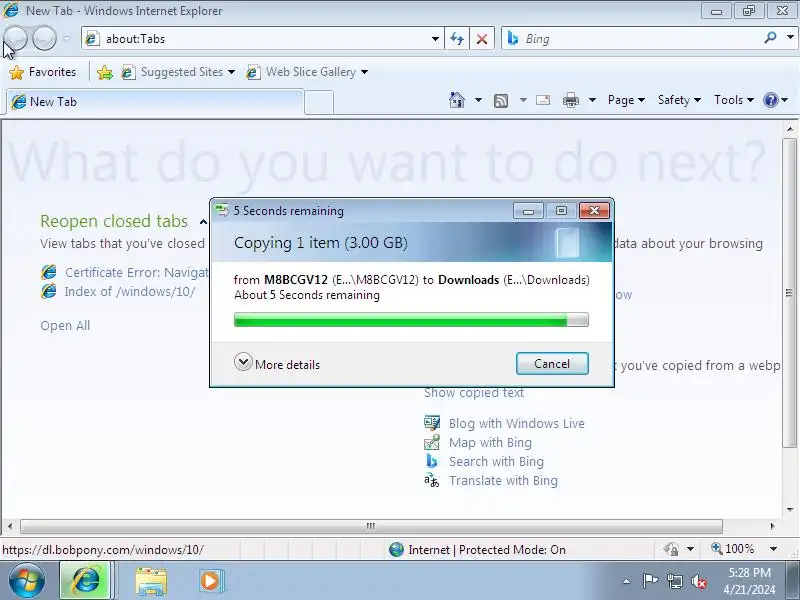The height and width of the screenshot is (600, 800).
Task: Click Map with Bing link
Action: [490, 442]
